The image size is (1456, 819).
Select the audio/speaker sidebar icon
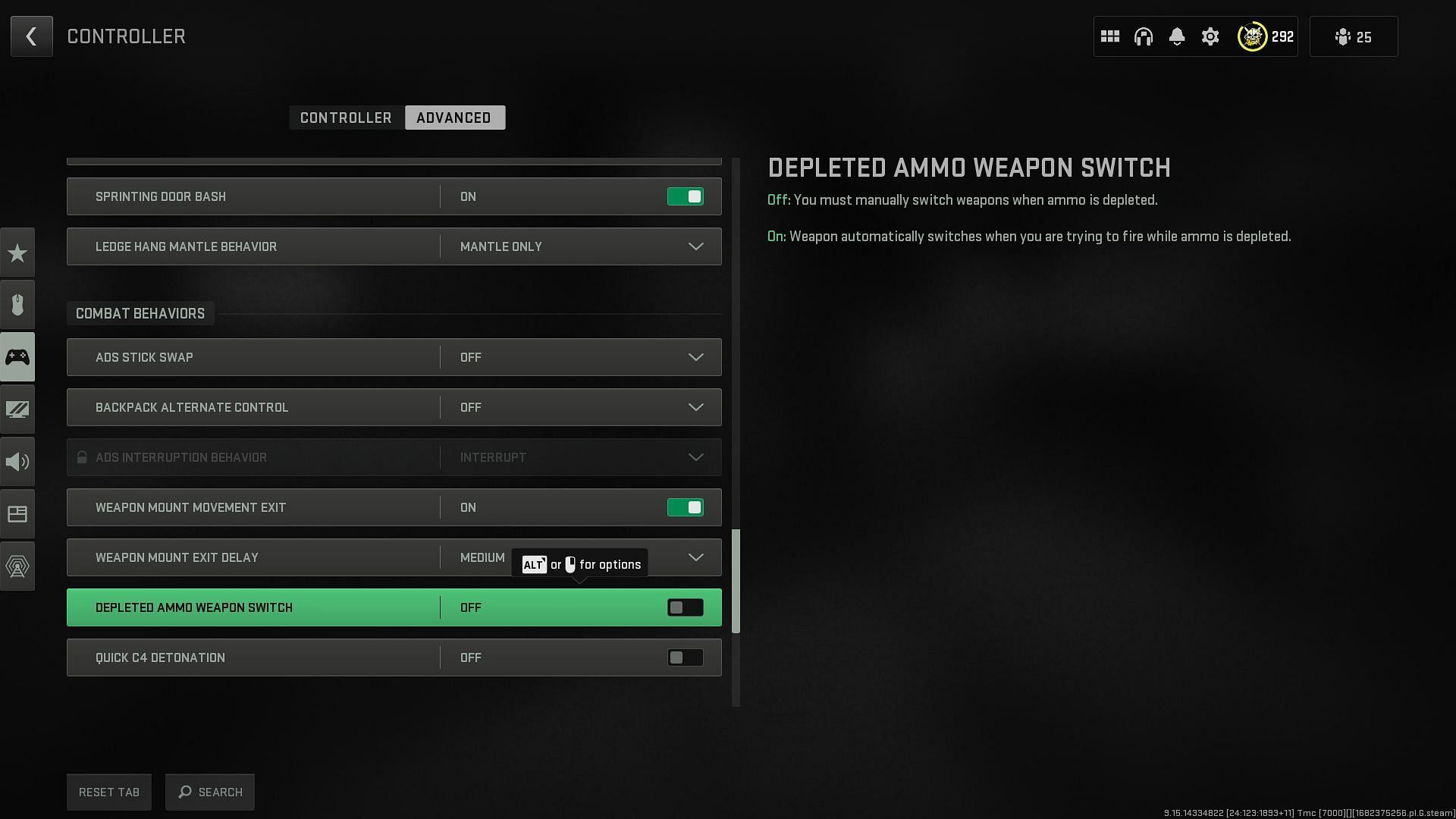[x=17, y=461]
